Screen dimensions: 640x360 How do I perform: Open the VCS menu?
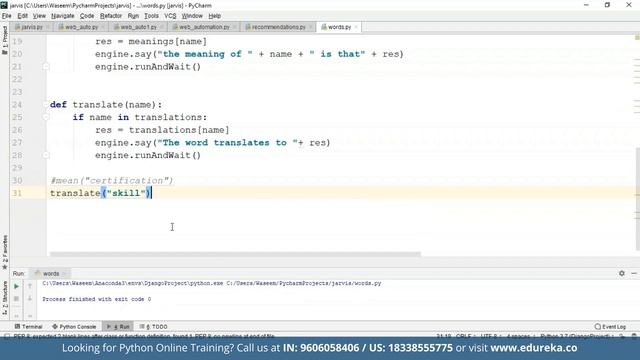[170, 16]
